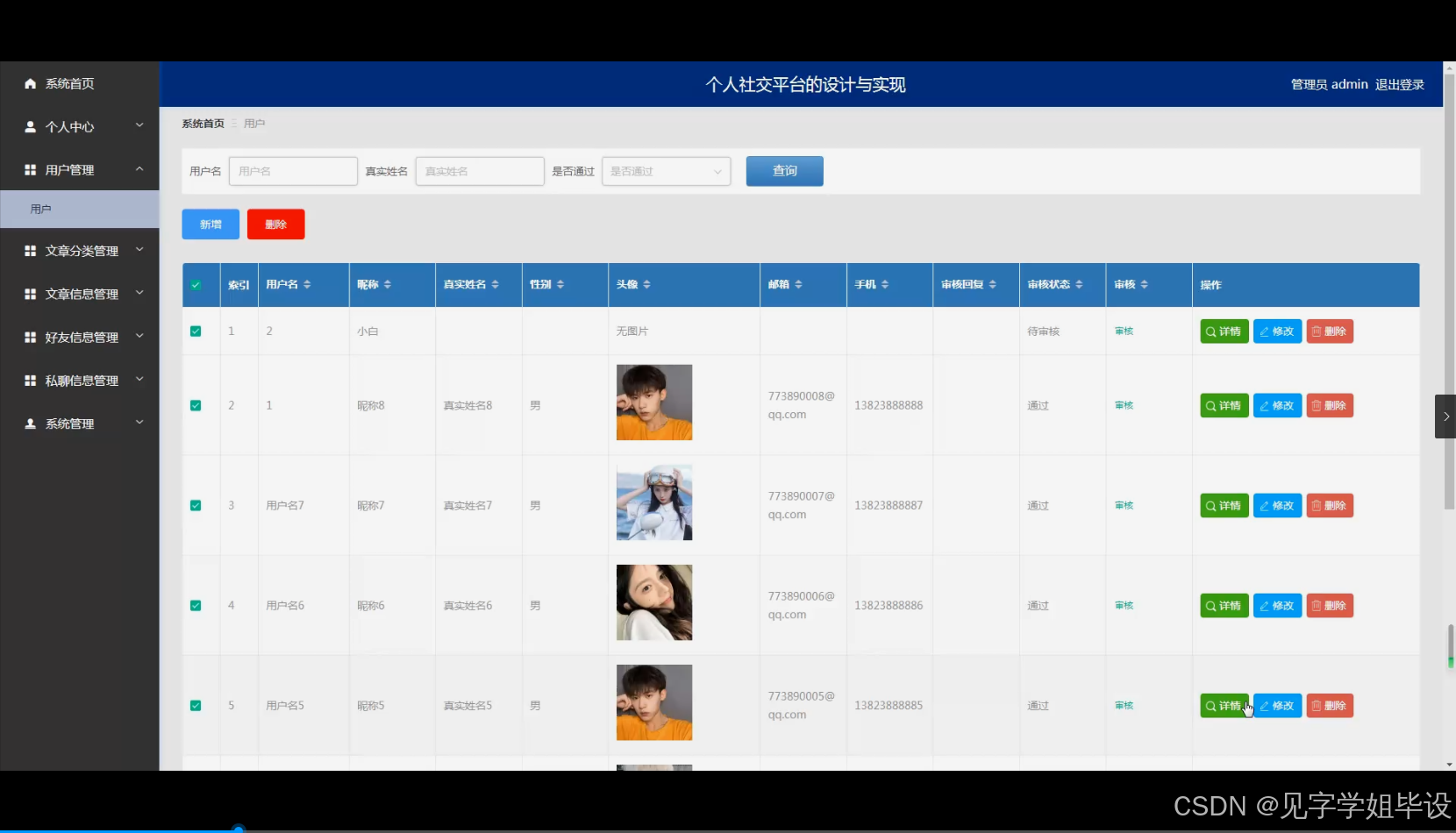Expand the 好友信息管理 chevron
Screen dimensions: 1456x833
coord(139,336)
